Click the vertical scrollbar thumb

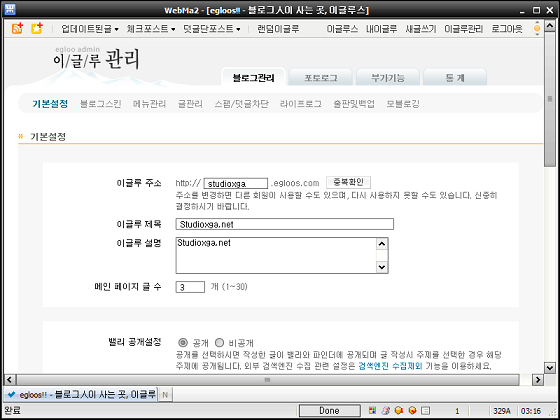pos(549,100)
